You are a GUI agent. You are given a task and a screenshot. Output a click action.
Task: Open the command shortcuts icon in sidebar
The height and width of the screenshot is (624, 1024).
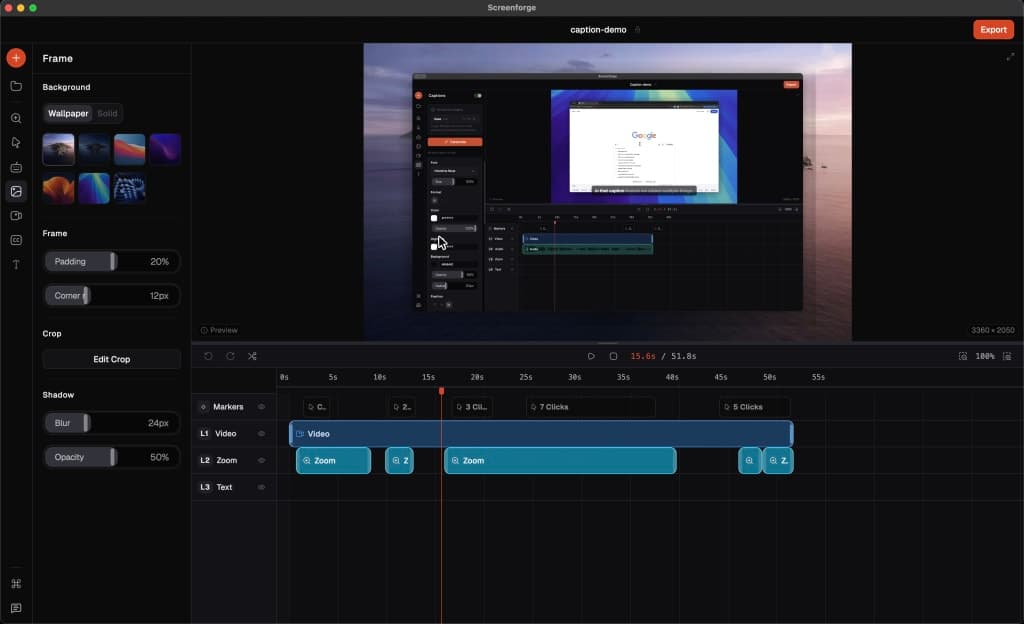coord(16,584)
